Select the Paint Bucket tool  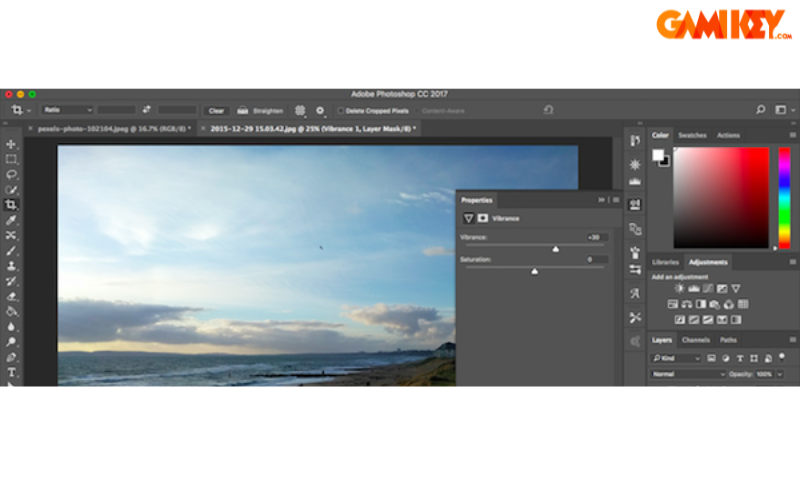11,312
